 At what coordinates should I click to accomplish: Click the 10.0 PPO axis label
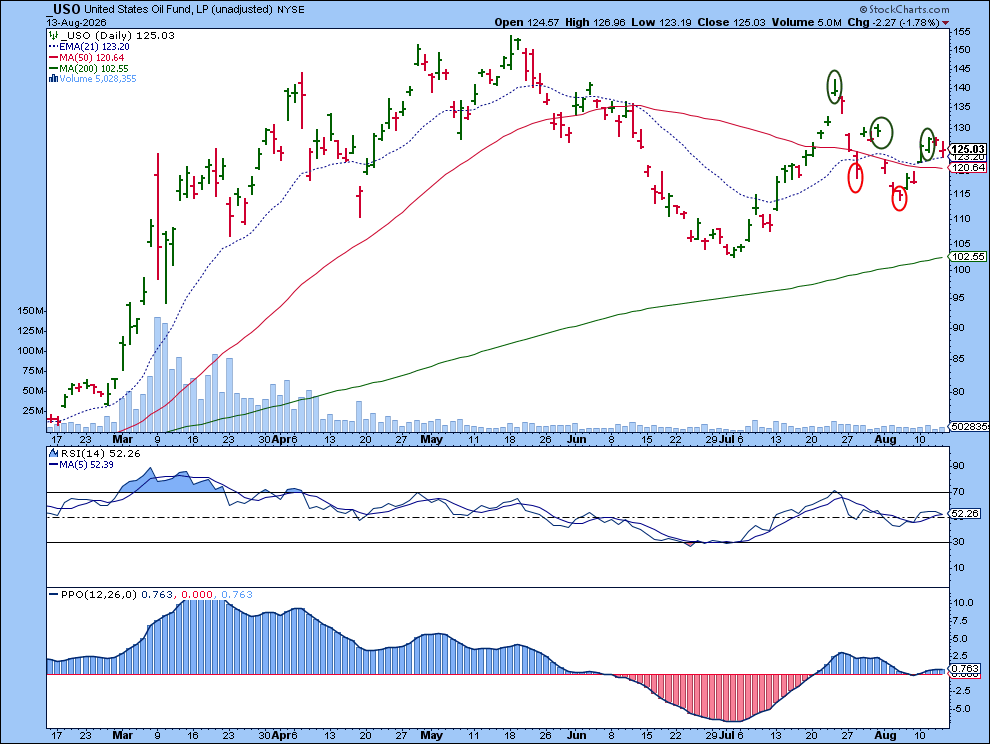[962, 603]
